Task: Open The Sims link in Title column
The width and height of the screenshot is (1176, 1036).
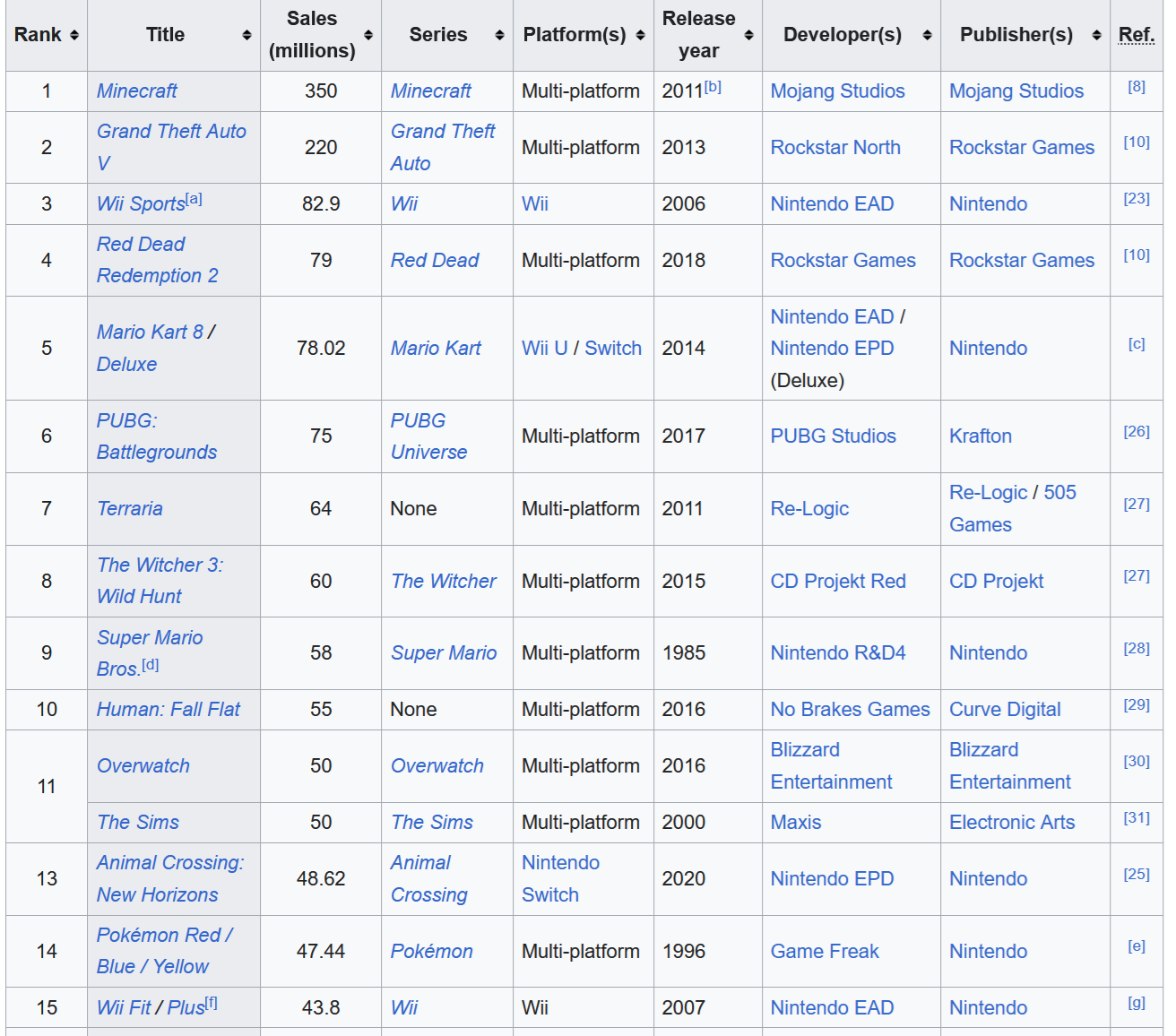Action: 138,823
